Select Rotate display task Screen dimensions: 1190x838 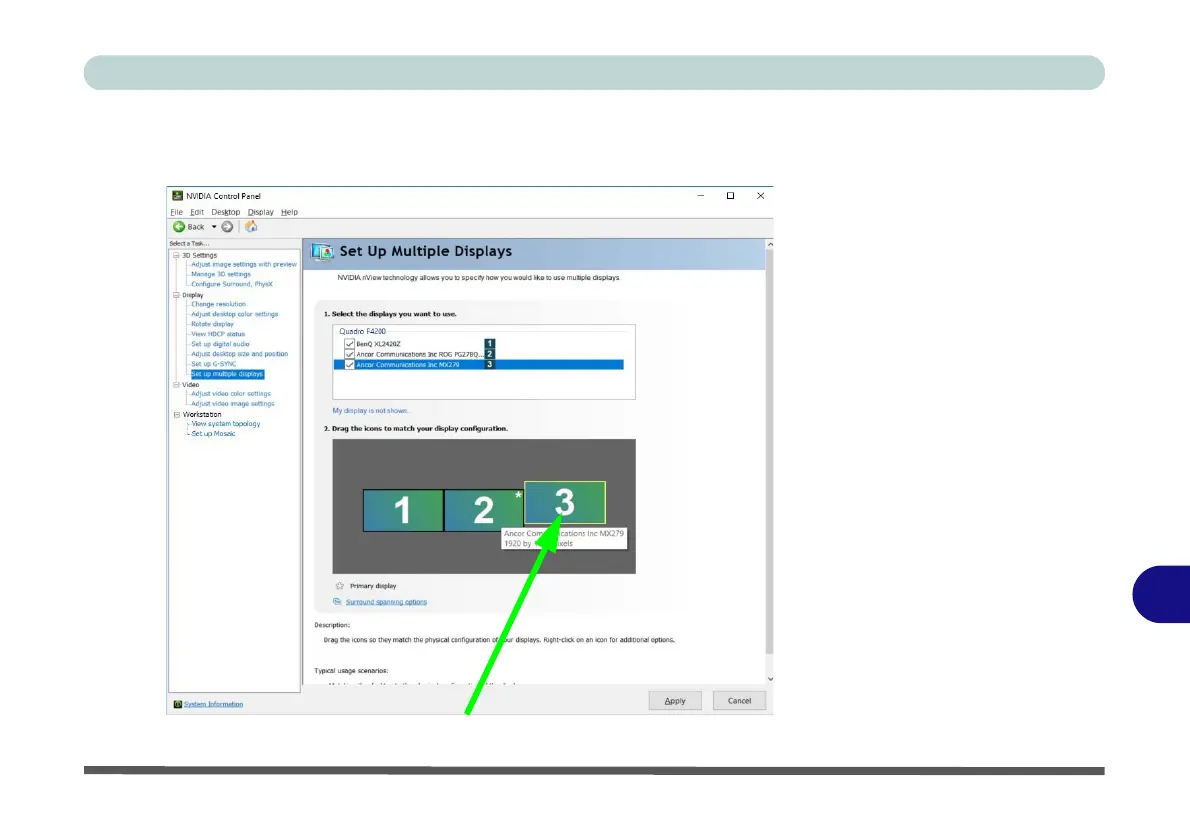(x=212, y=324)
